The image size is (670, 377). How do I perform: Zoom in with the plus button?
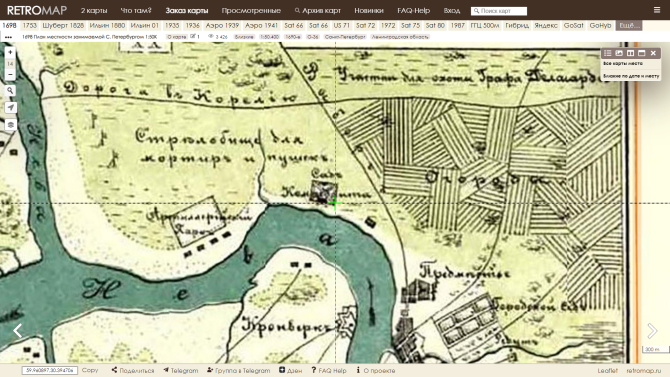(x=10, y=52)
